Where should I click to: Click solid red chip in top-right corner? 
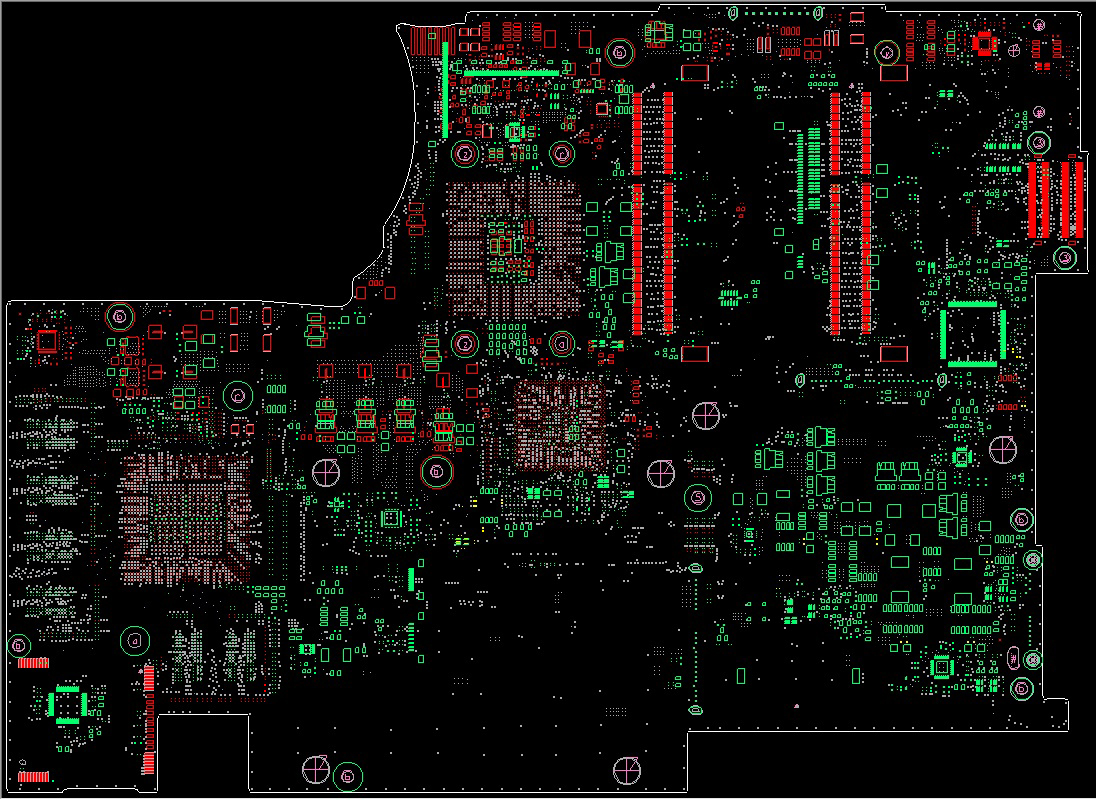coord(984,43)
